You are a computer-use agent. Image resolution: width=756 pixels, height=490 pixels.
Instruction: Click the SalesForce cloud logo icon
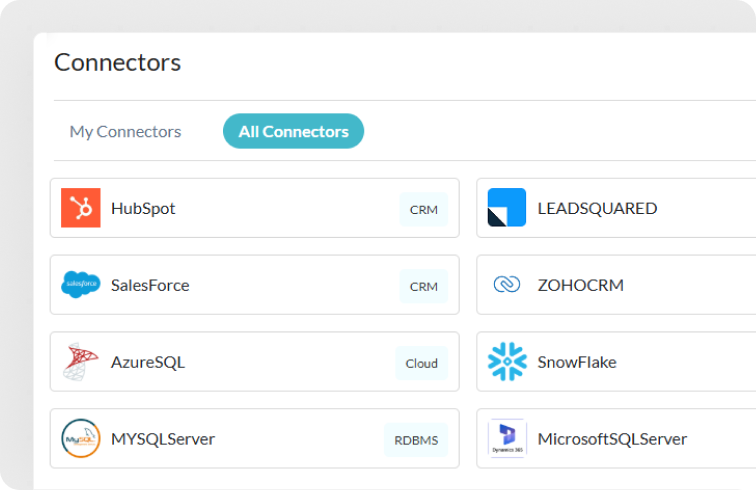click(x=80, y=285)
